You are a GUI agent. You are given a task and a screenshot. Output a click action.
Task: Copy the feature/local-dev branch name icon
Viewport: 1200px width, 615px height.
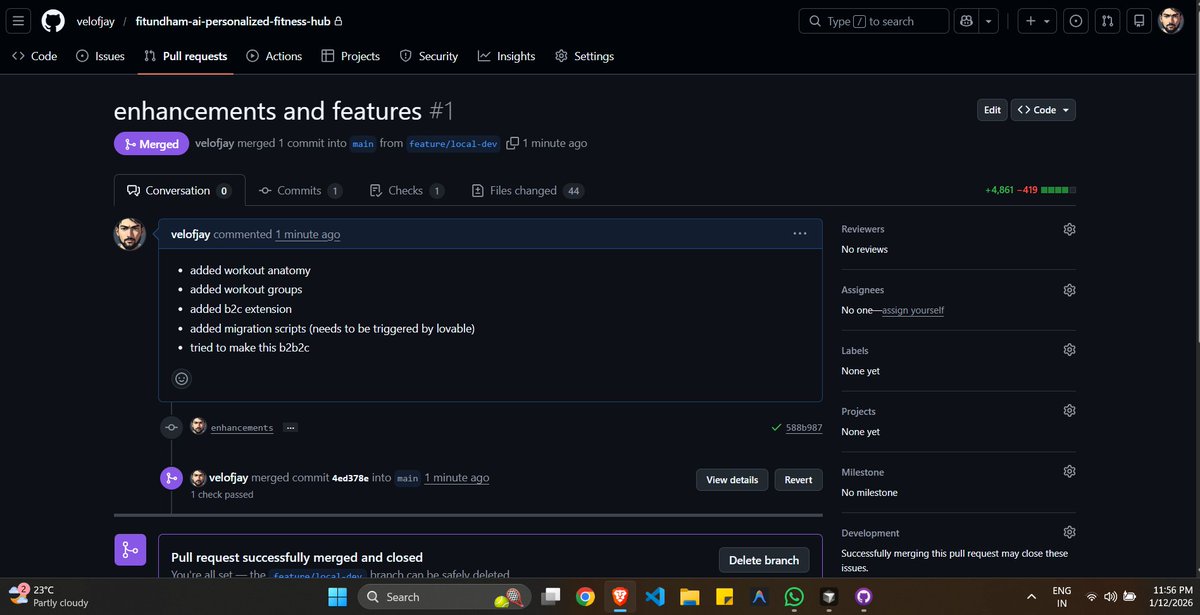[x=513, y=143]
